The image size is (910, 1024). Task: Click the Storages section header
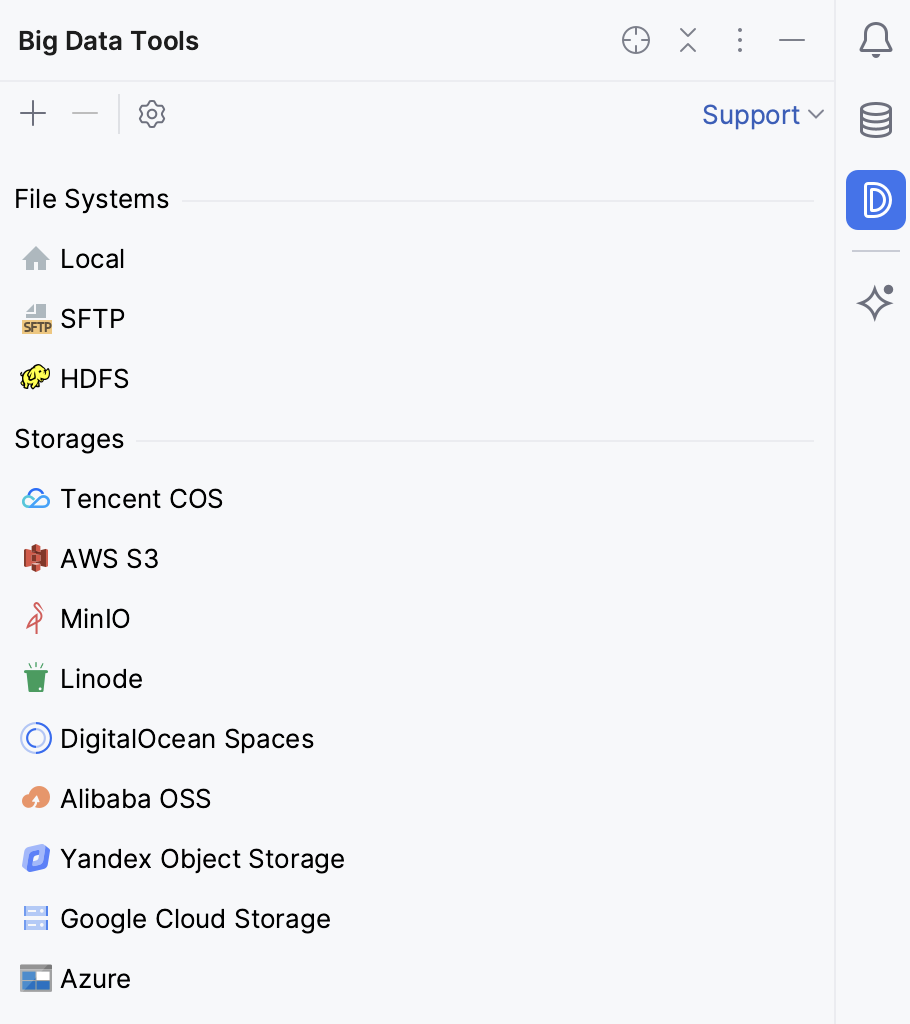tap(69, 438)
